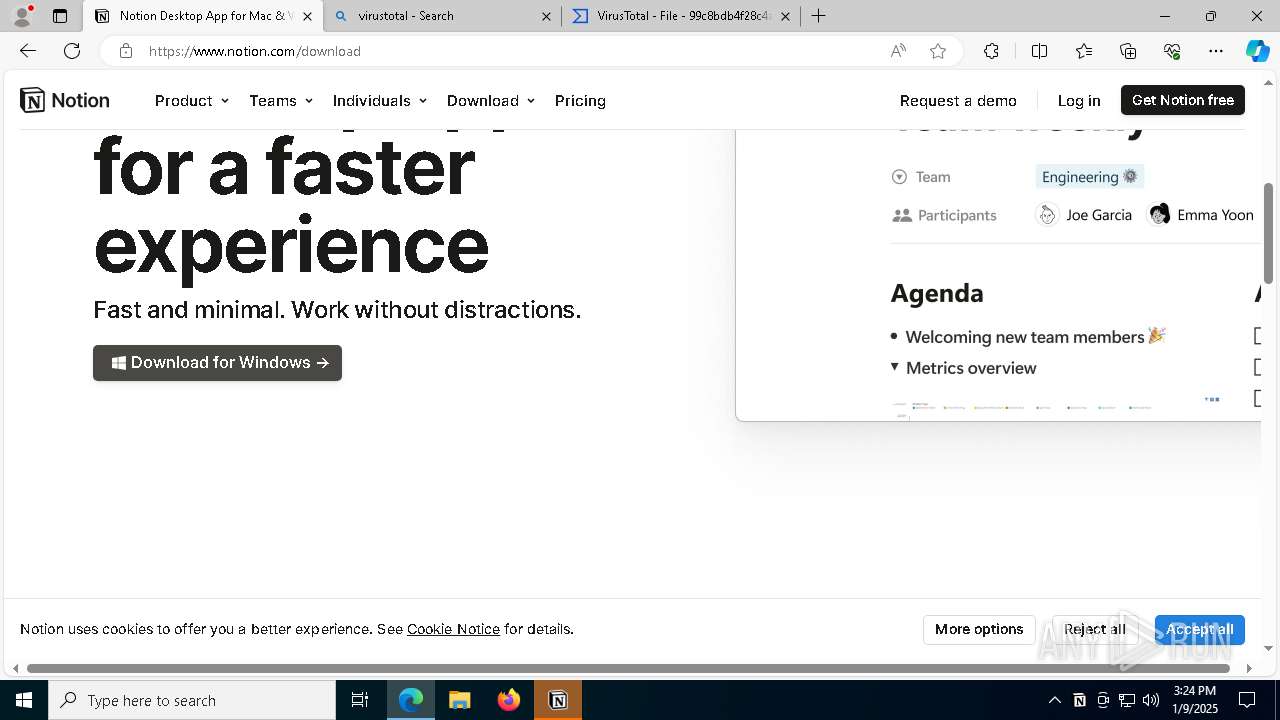Refresh the current page

(x=72, y=51)
